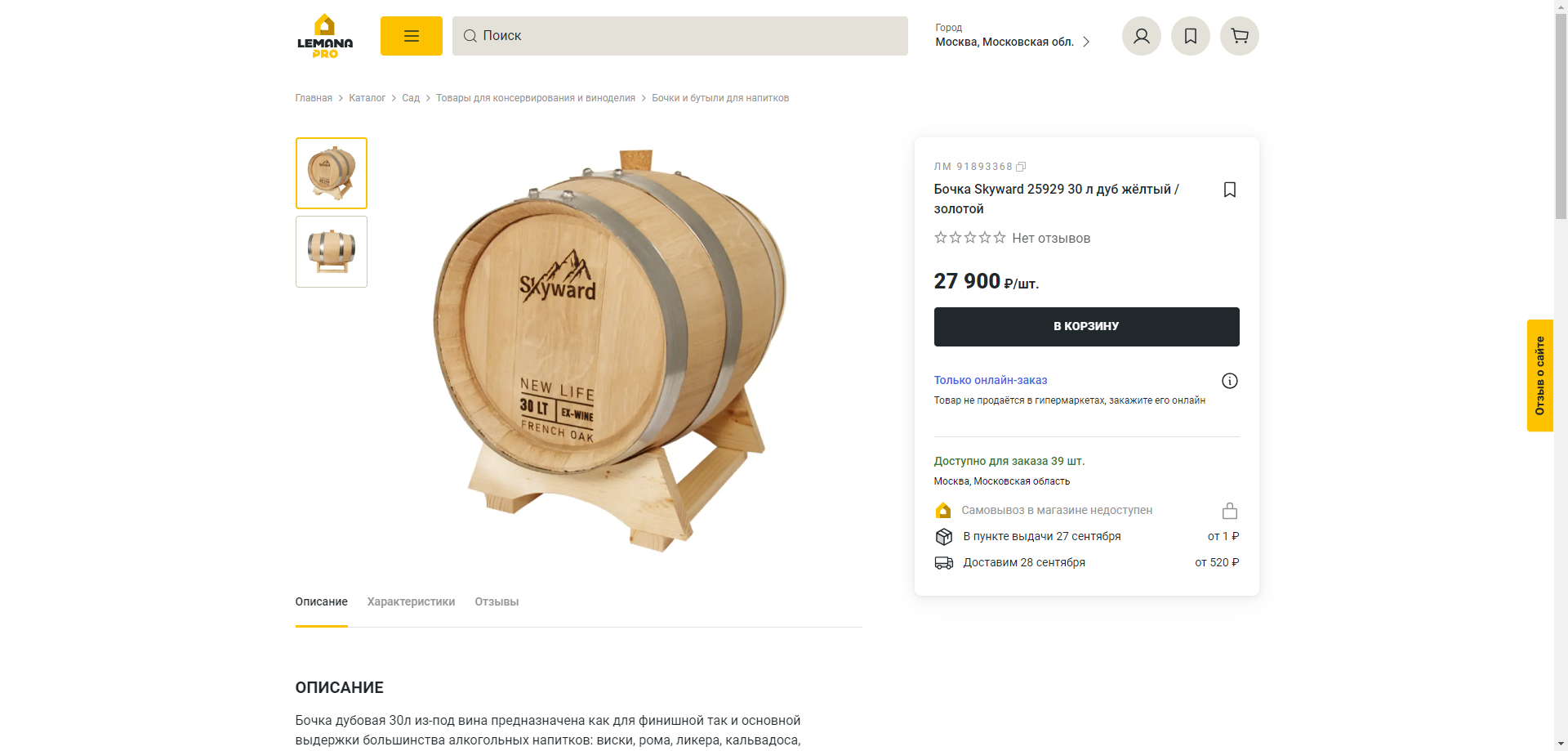
Task: Open saved favorites bookmark in header
Action: click(x=1190, y=36)
